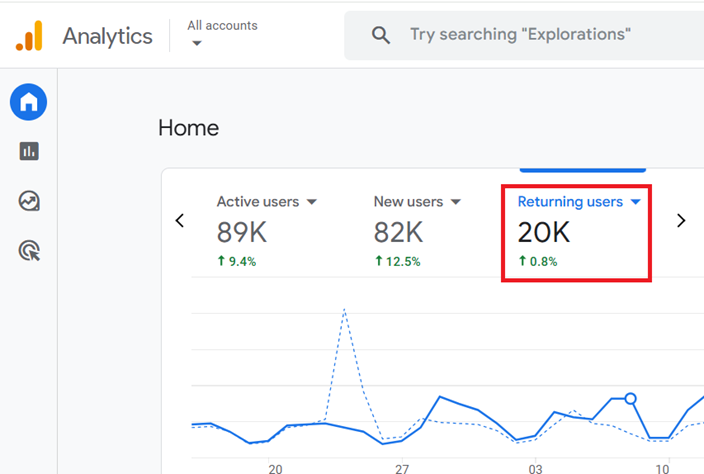Click the dashed line spike peak
This screenshot has width=704, height=474.
pyautogui.click(x=344, y=309)
